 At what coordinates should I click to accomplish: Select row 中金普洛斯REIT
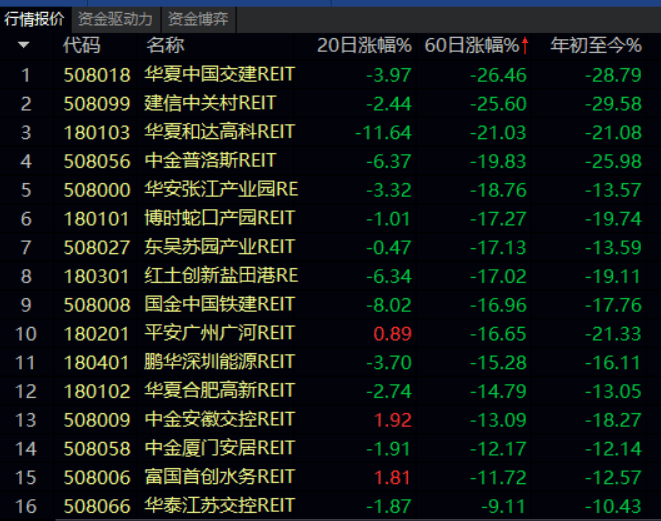[x=330, y=161]
